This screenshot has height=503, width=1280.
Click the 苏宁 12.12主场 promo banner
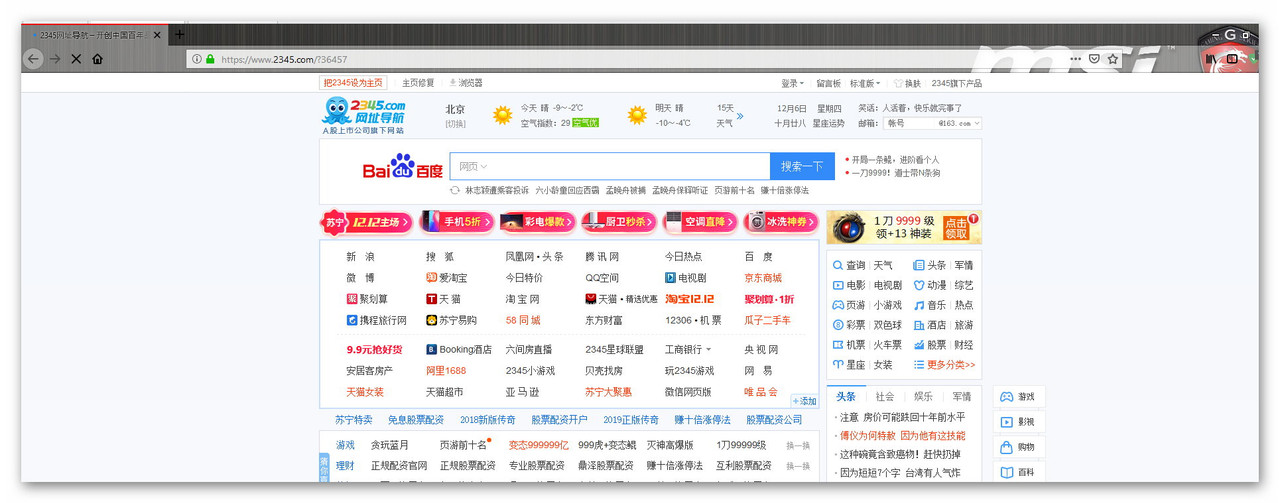coord(365,222)
